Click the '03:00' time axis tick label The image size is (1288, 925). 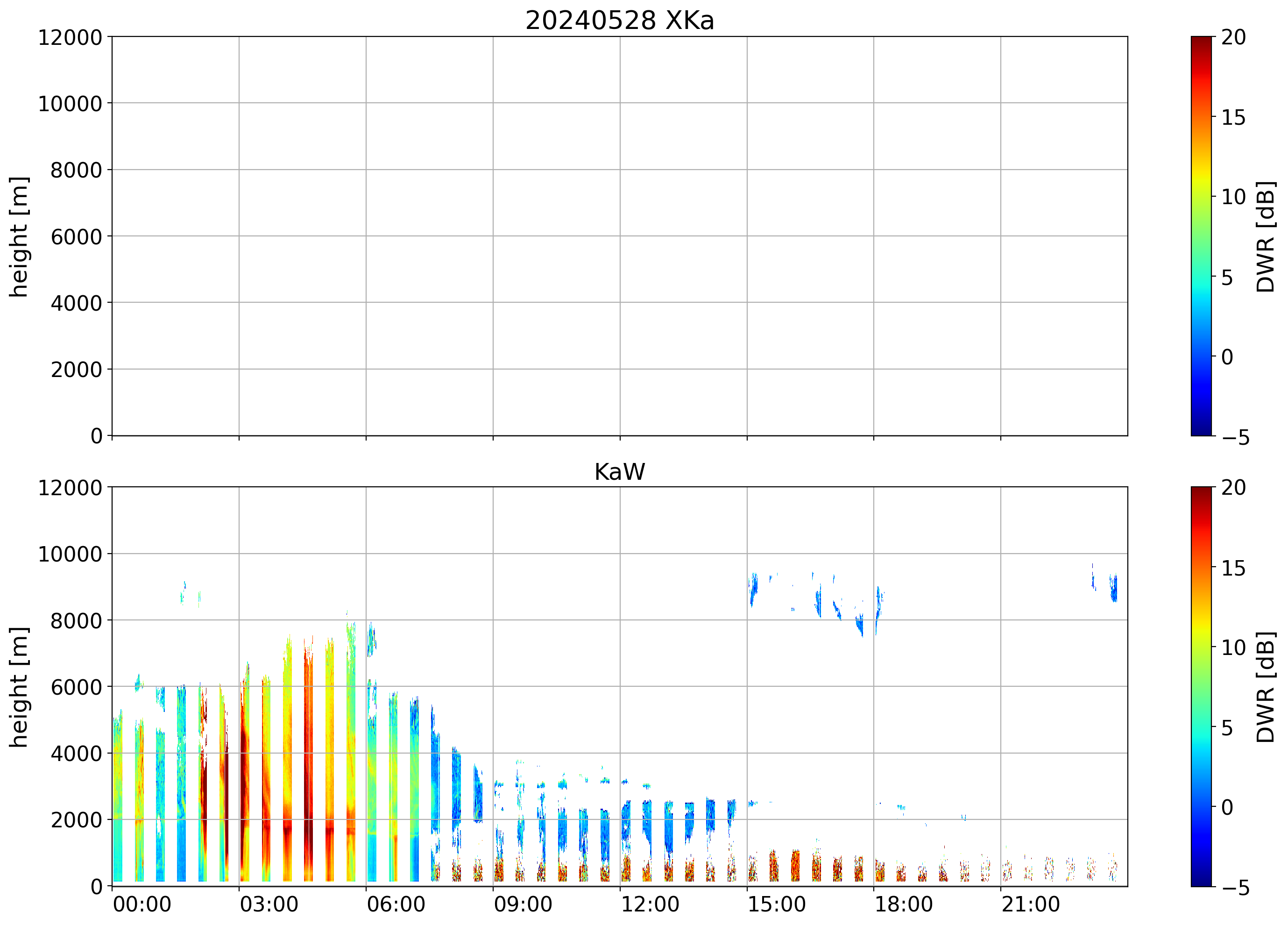(269, 904)
